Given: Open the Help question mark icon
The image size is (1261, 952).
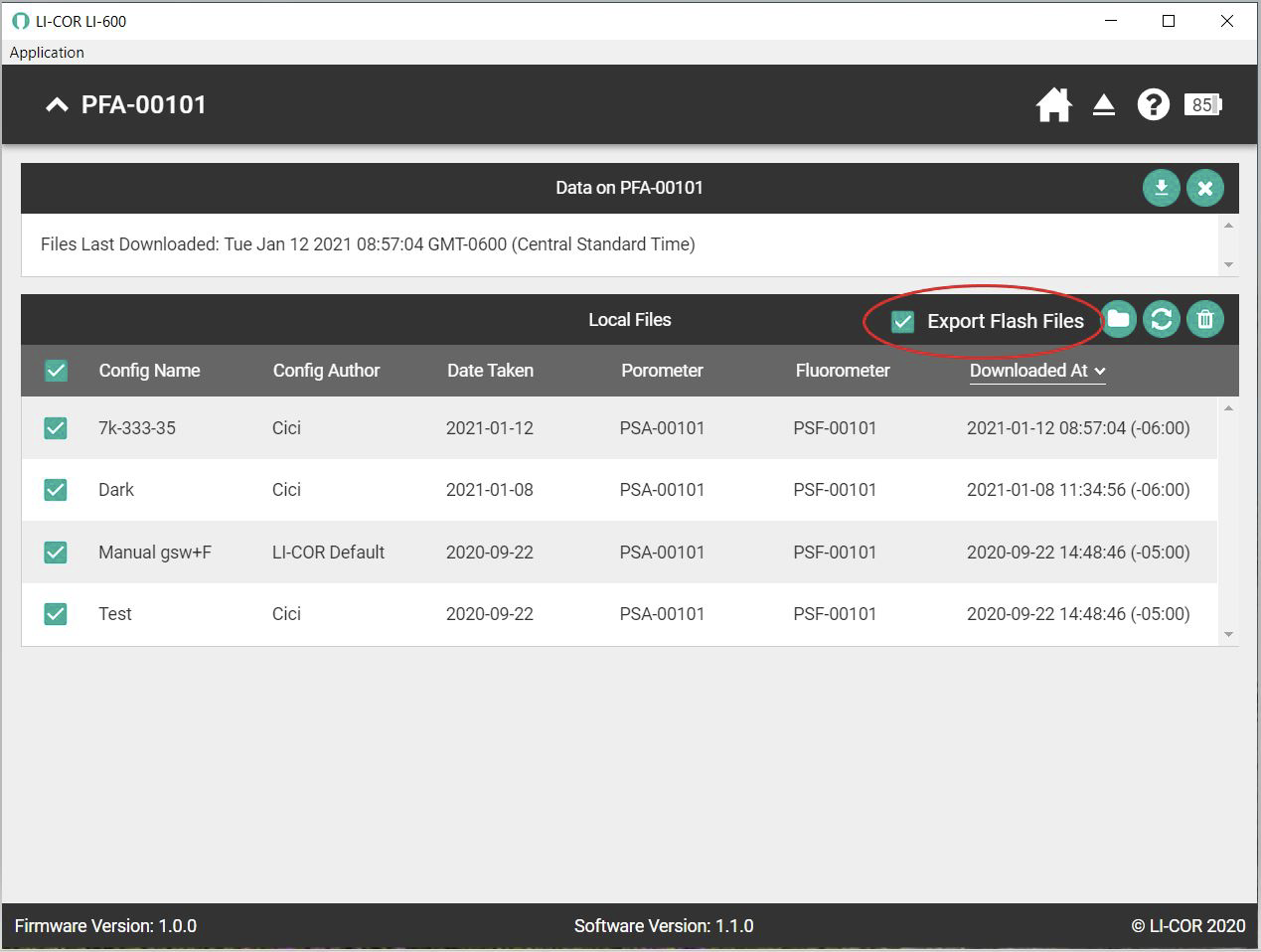Looking at the screenshot, I should (x=1153, y=104).
